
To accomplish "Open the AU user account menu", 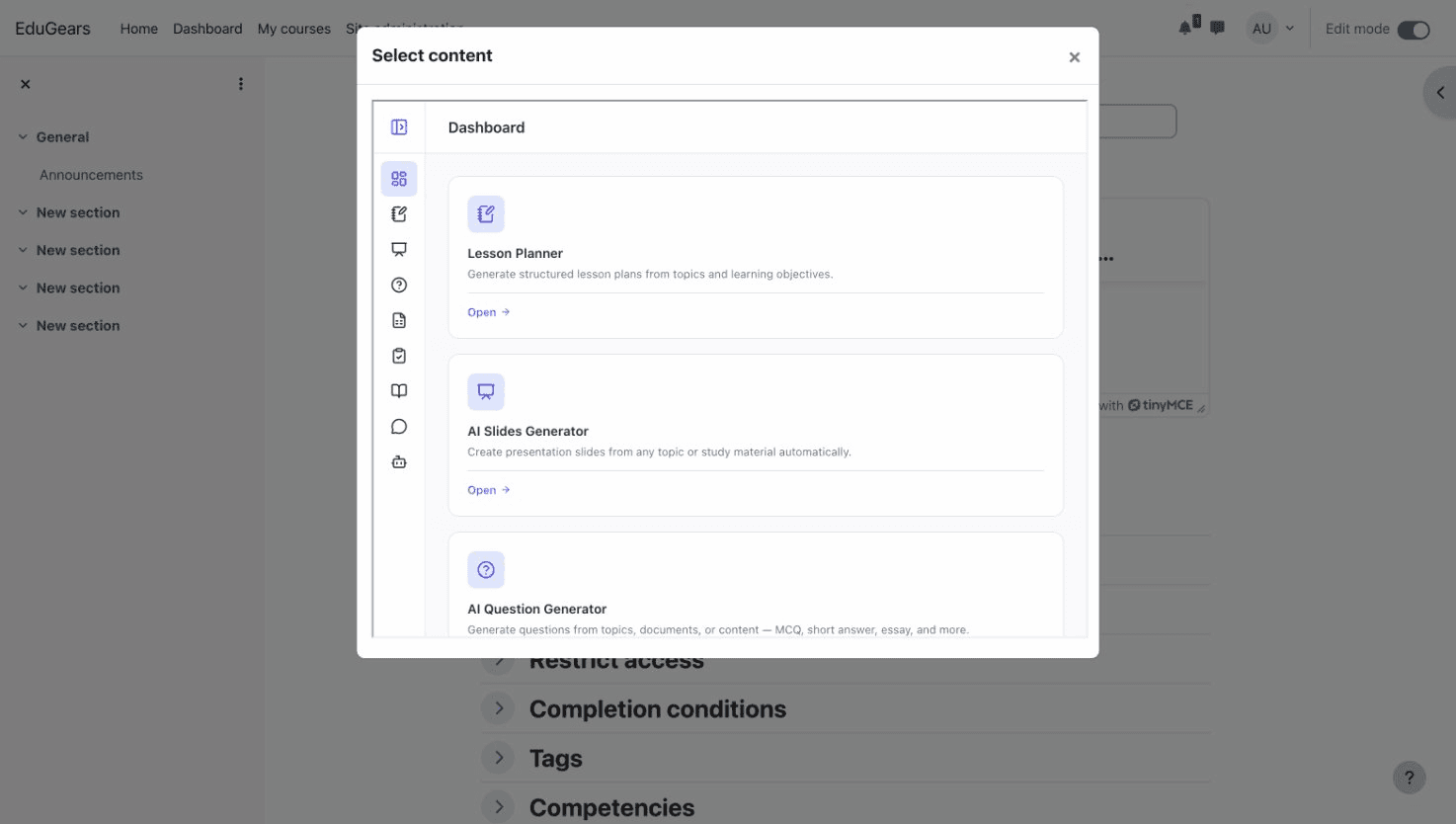I will tap(1270, 28).
